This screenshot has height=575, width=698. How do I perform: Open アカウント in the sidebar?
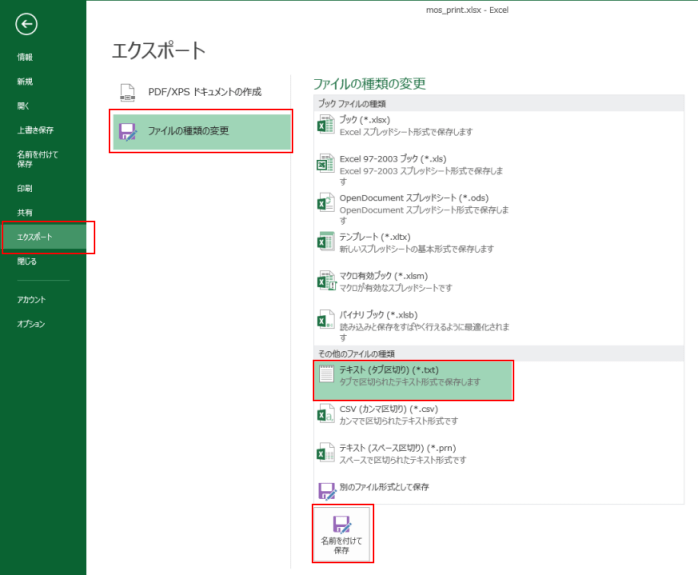[31, 300]
